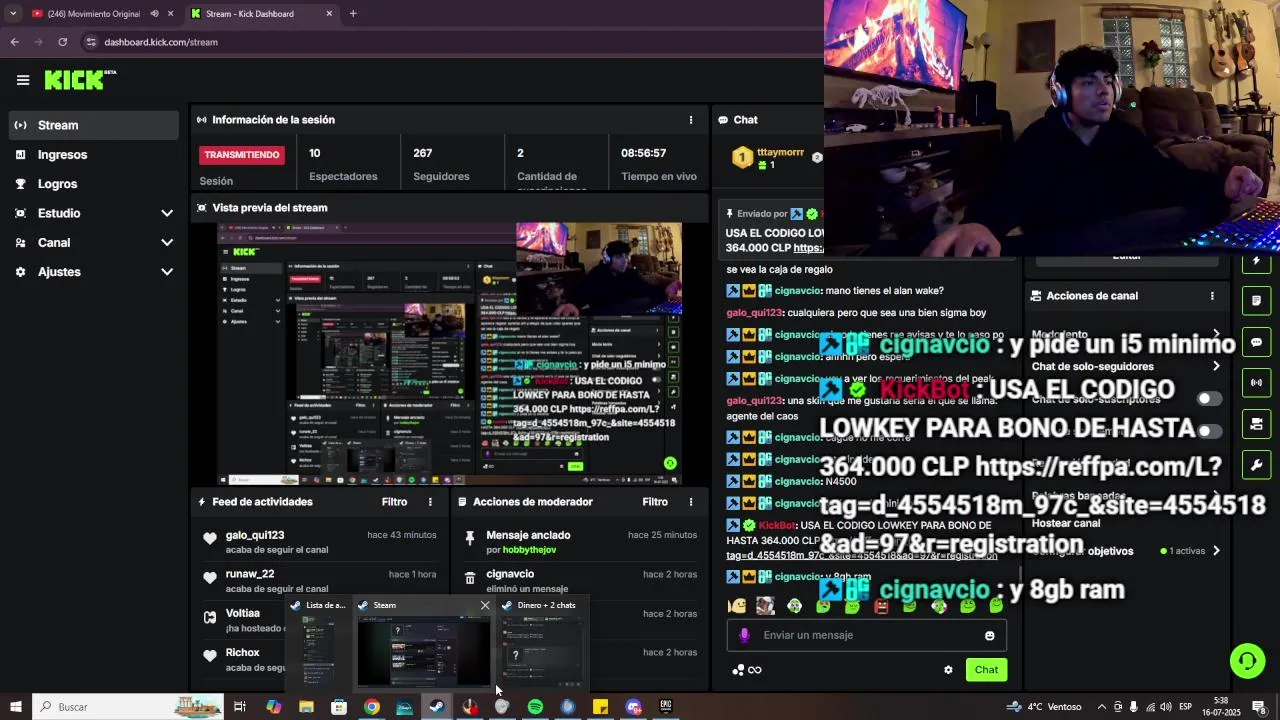Reload the page
The image size is (1280, 720).
pos(63,42)
